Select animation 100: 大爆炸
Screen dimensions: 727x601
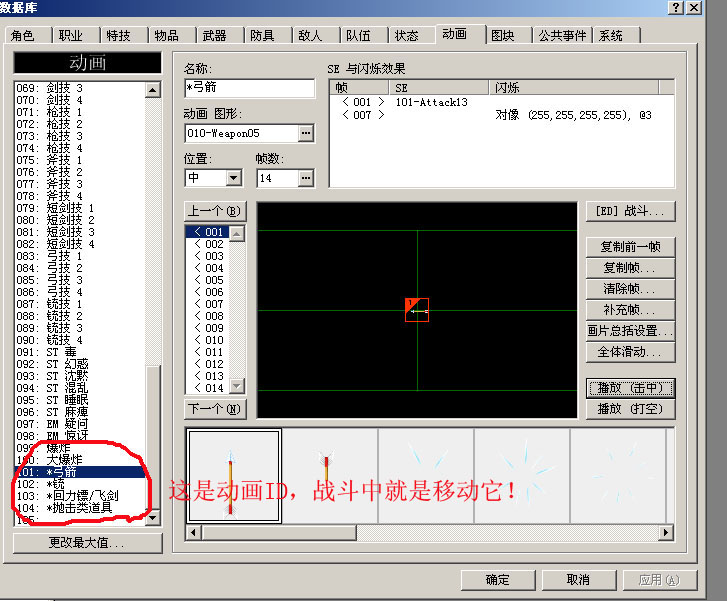click(80, 460)
